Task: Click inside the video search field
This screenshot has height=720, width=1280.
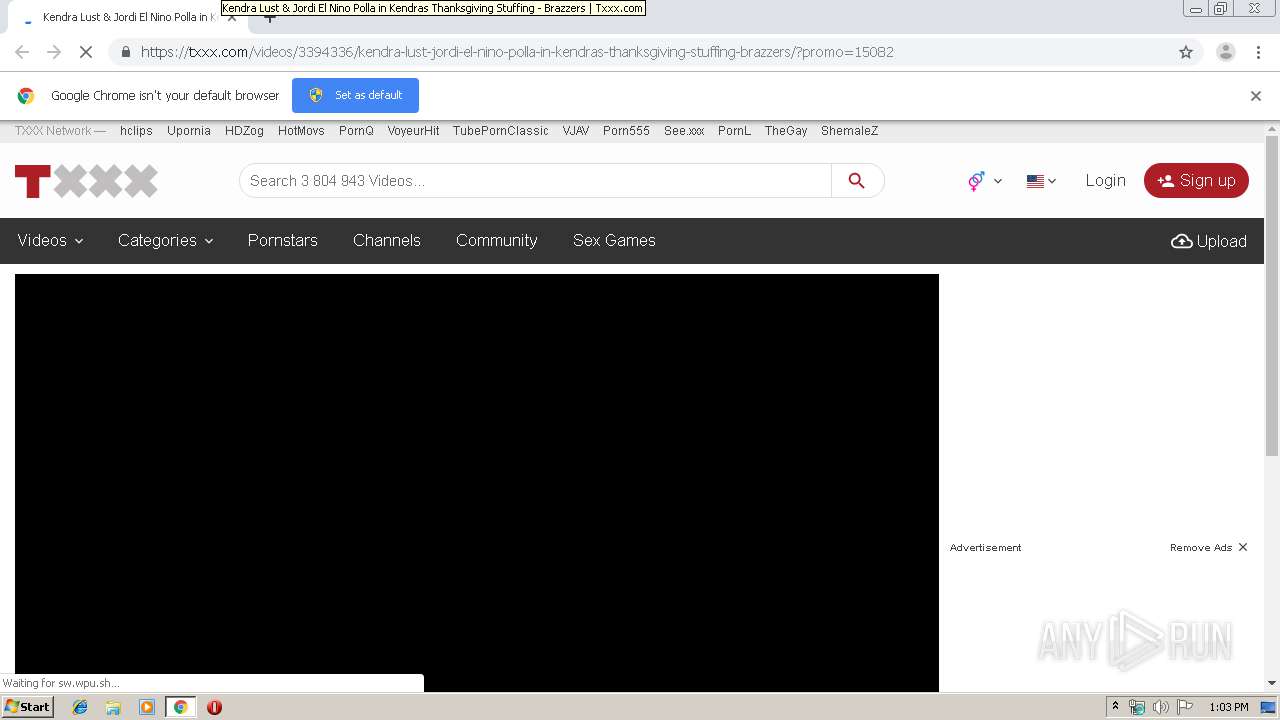Action: pos(535,180)
